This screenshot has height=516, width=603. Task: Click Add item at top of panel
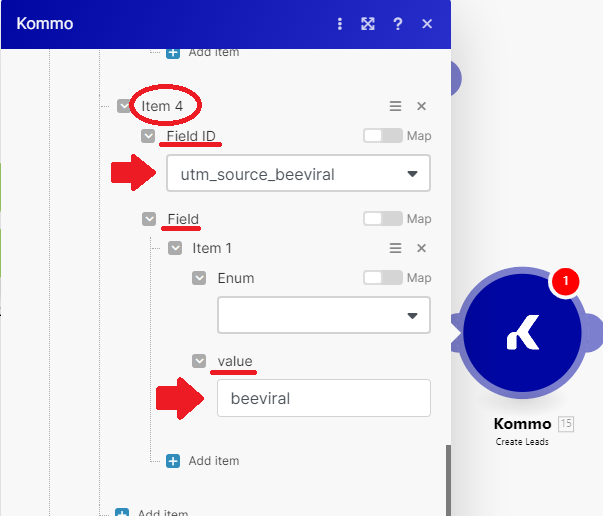[202, 53]
